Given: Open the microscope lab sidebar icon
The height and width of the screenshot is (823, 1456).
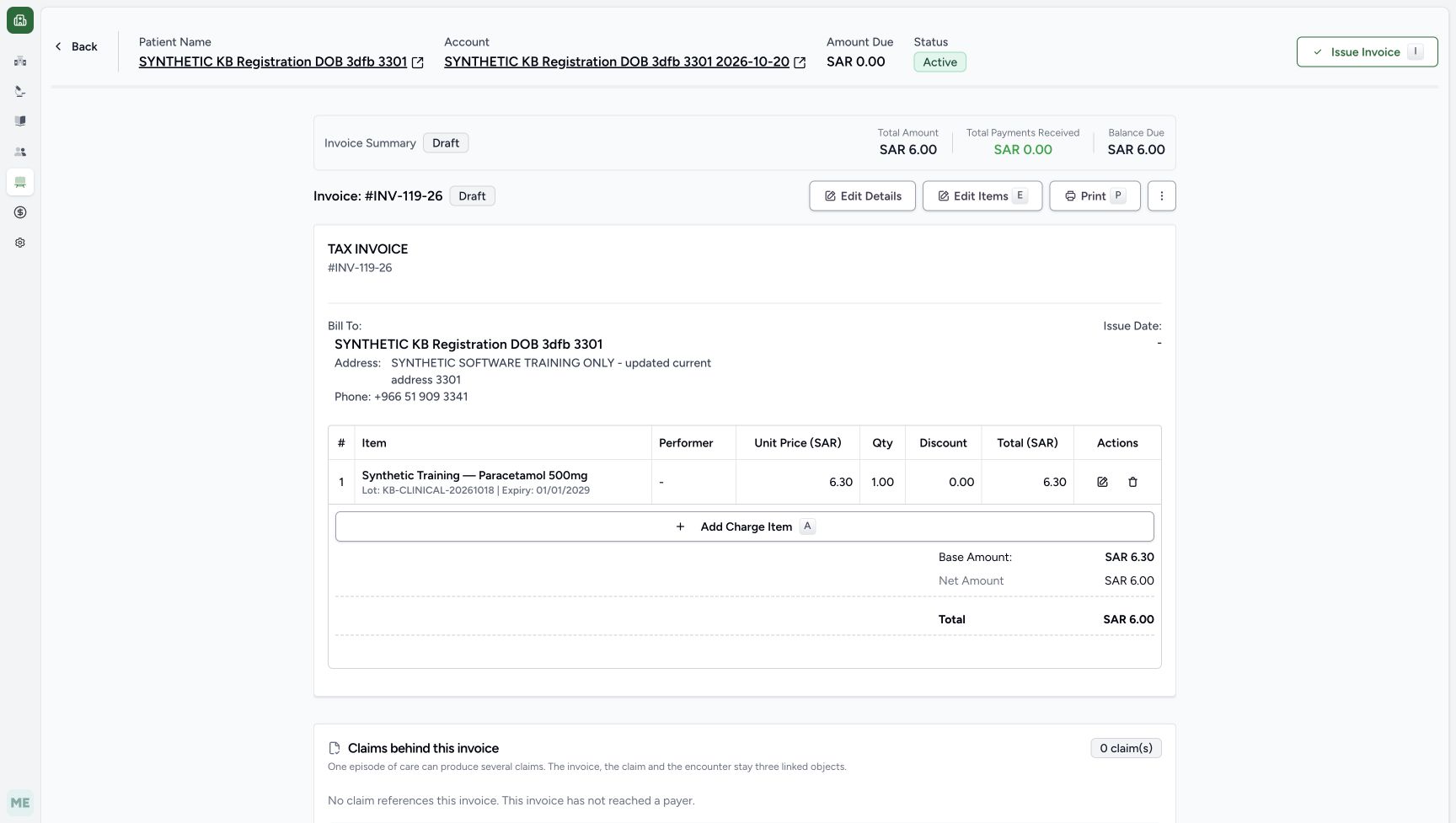Looking at the screenshot, I should tap(20, 91).
